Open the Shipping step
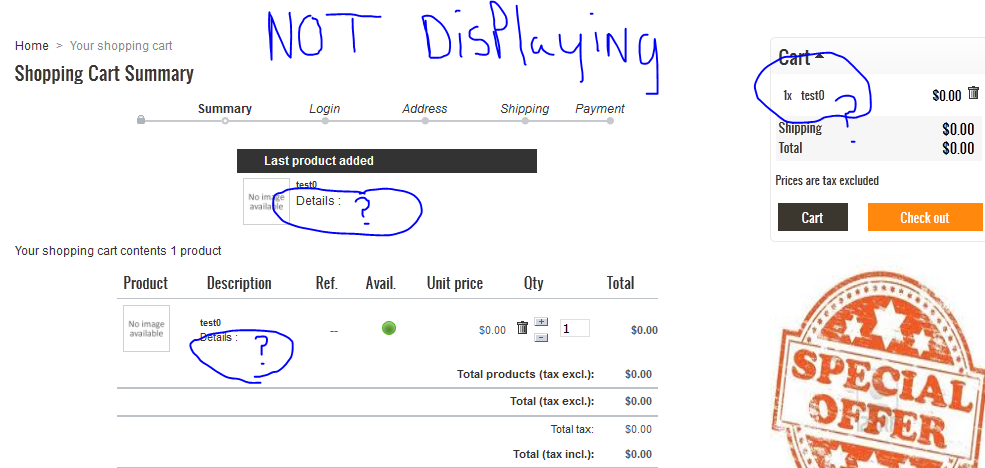The height and width of the screenshot is (468, 985). (x=524, y=109)
